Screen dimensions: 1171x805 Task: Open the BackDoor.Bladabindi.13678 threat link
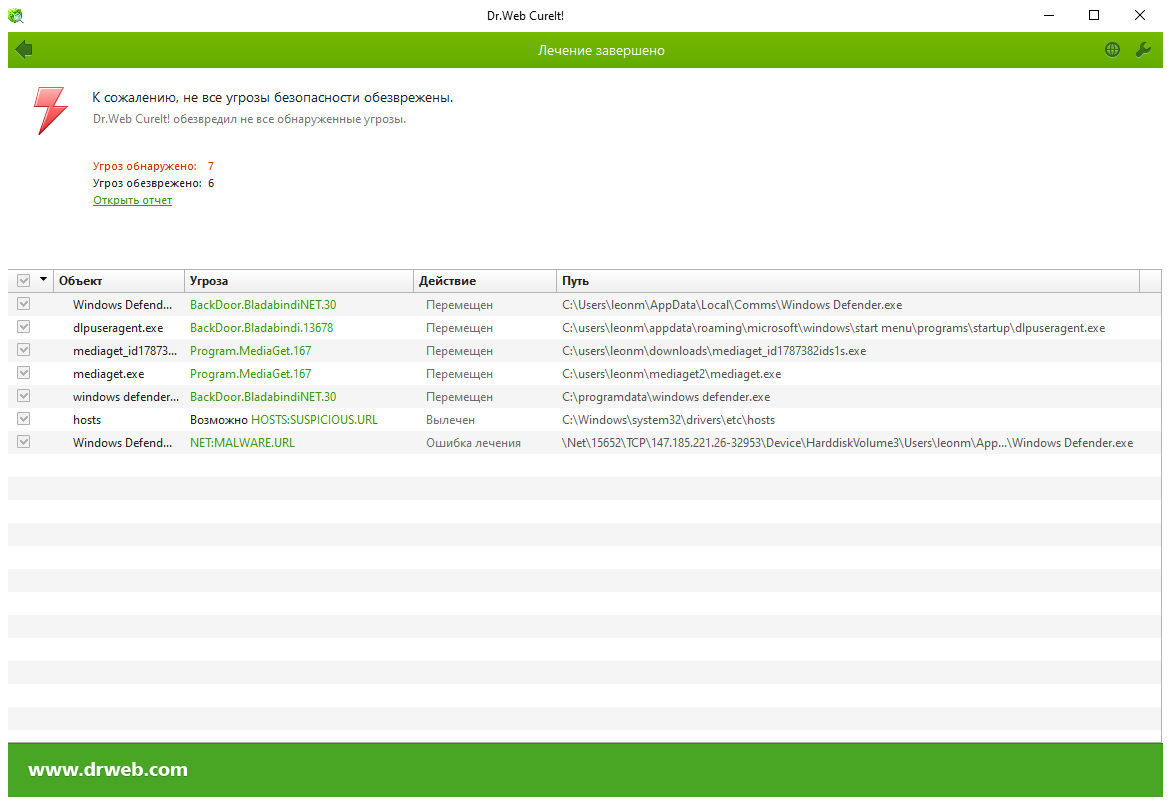(x=261, y=328)
